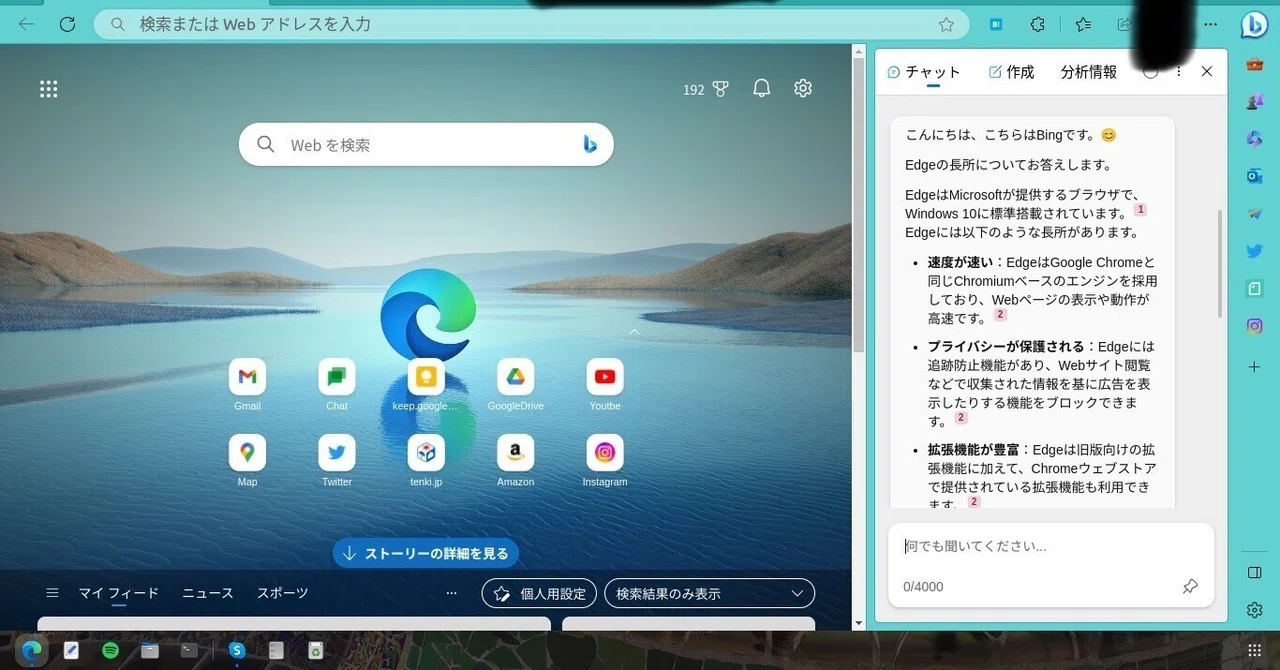Open the Twitter quick link tile
1280x670 pixels.
tap(337, 461)
